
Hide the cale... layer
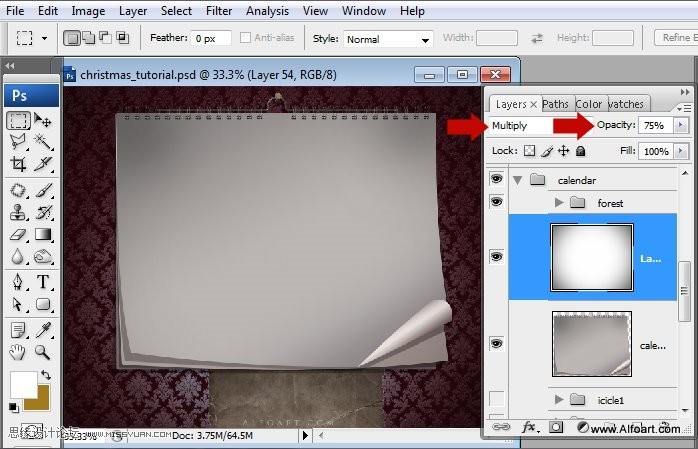tap(496, 344)
